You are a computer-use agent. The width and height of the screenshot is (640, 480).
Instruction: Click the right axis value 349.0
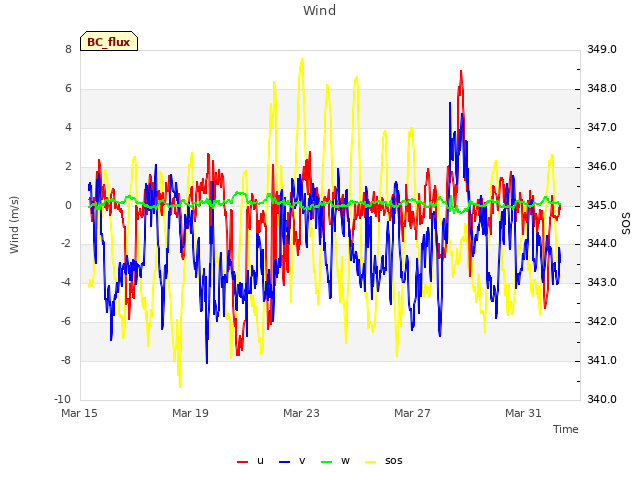[x=602, y=49]
